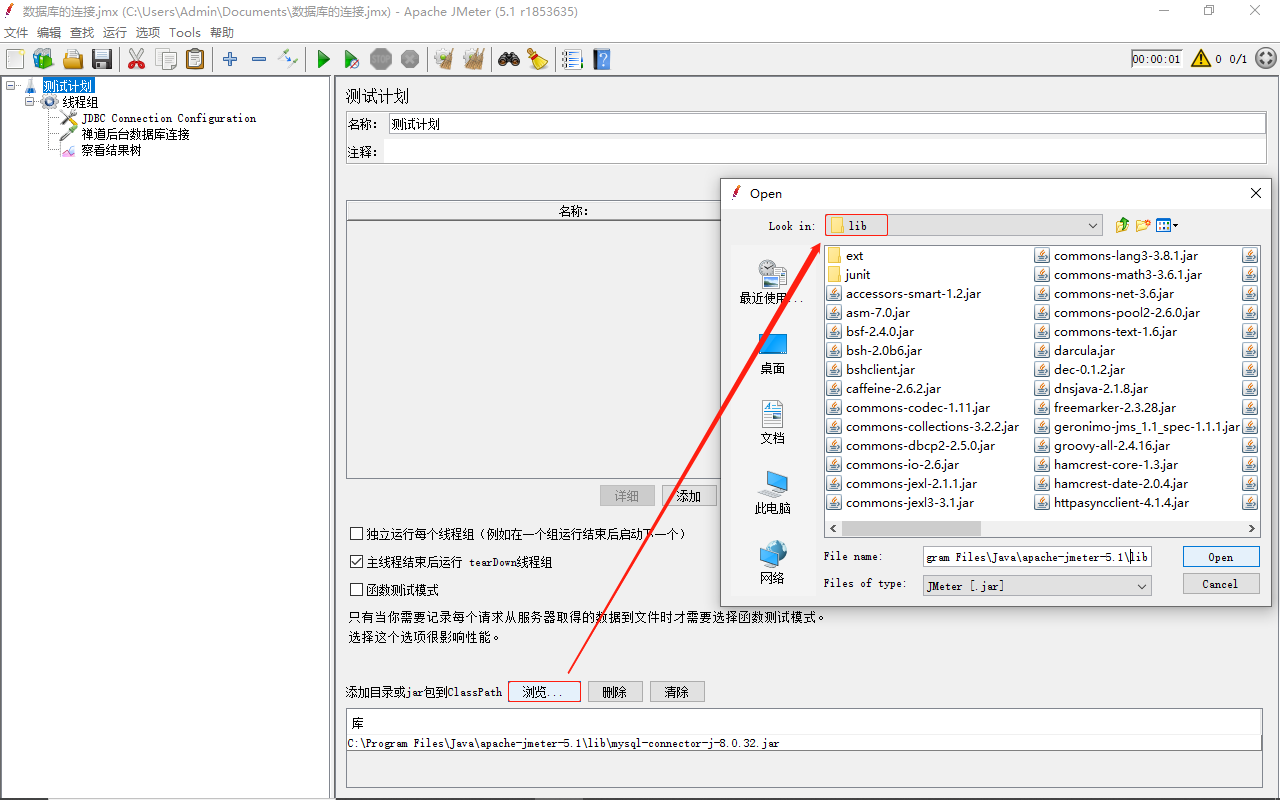Open the 文件 menu

tap(16, 32)
